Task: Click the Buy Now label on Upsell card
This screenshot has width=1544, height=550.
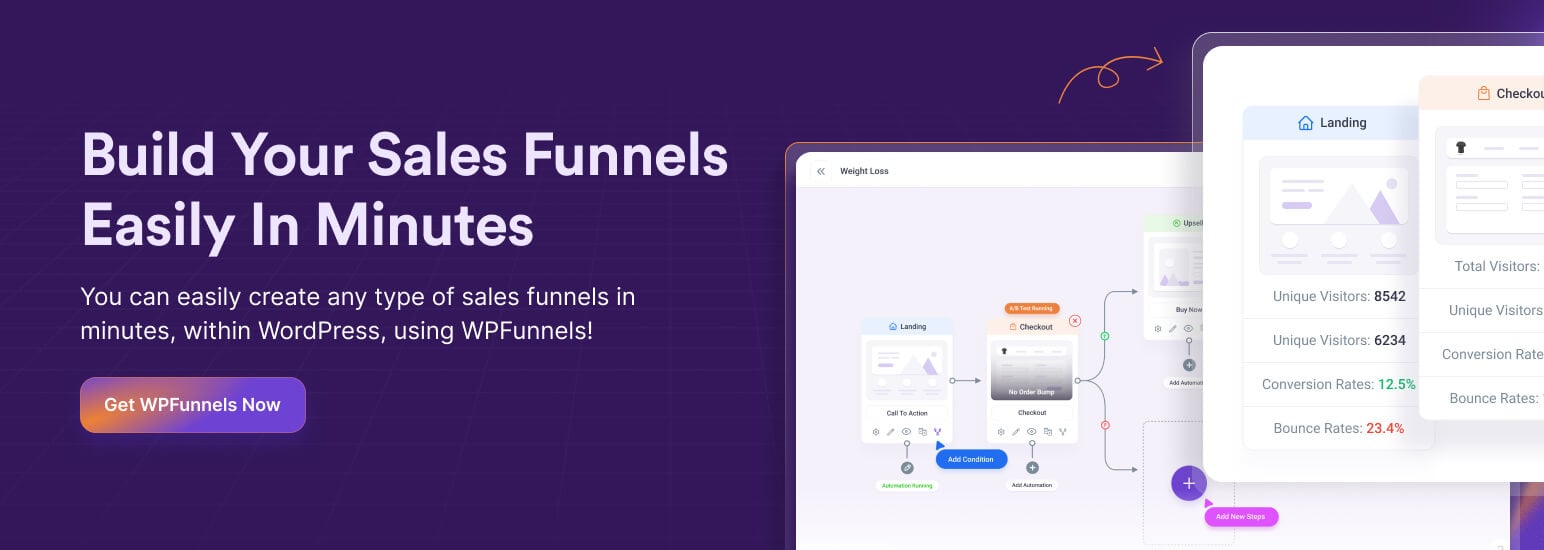Action: click(x=1189, y=310)
